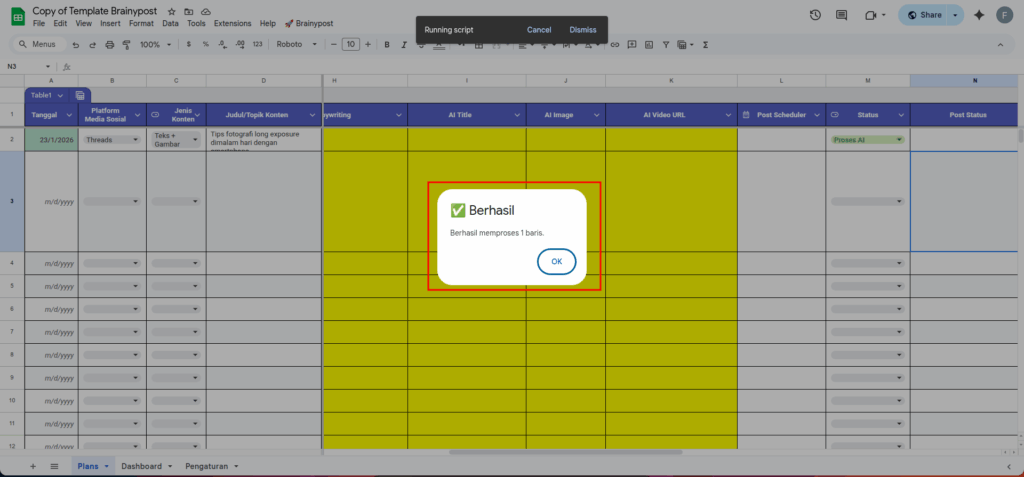Add a new sheet with plus icon

tap(33, 466)
